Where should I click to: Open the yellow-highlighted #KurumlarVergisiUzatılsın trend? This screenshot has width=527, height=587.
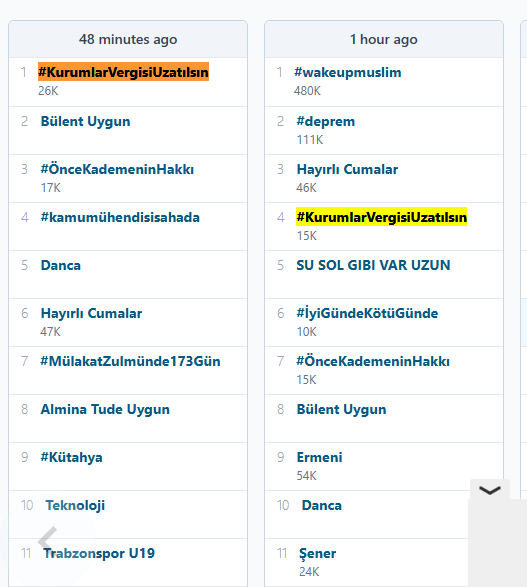tap(381, 217)
